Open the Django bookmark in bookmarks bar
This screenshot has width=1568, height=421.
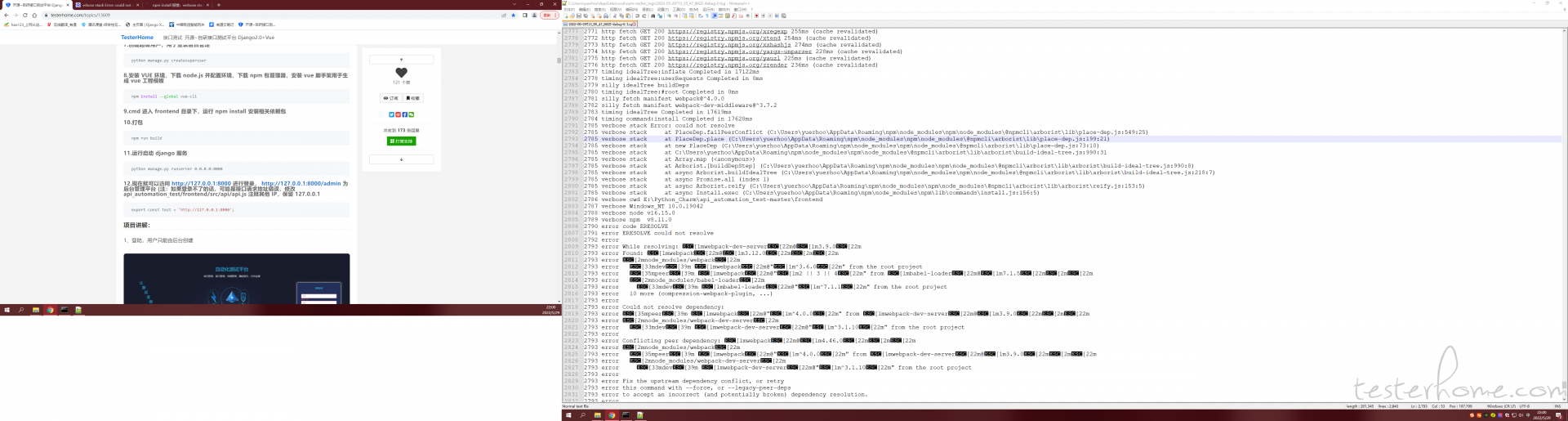click(145, 25)
